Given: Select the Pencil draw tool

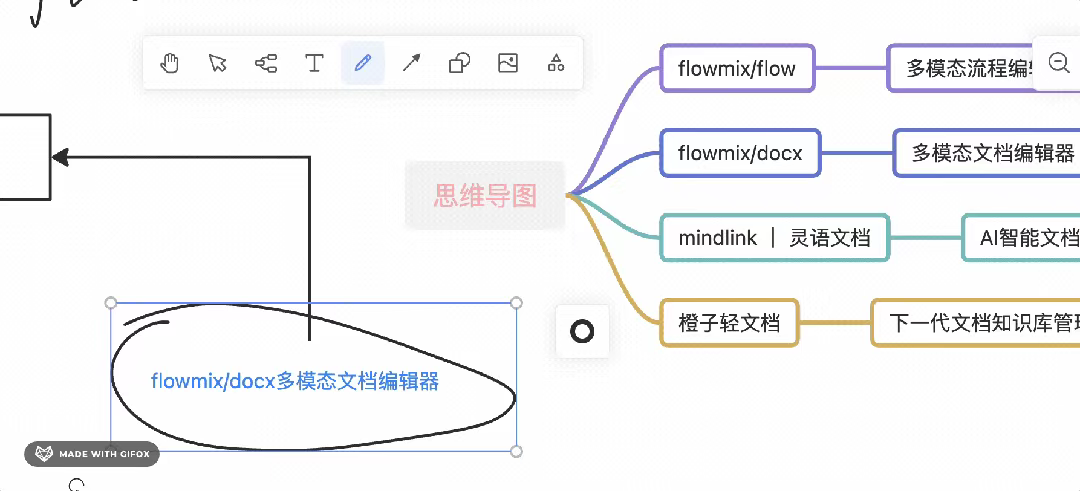Looking at the screenshot, I should (363, 63).
